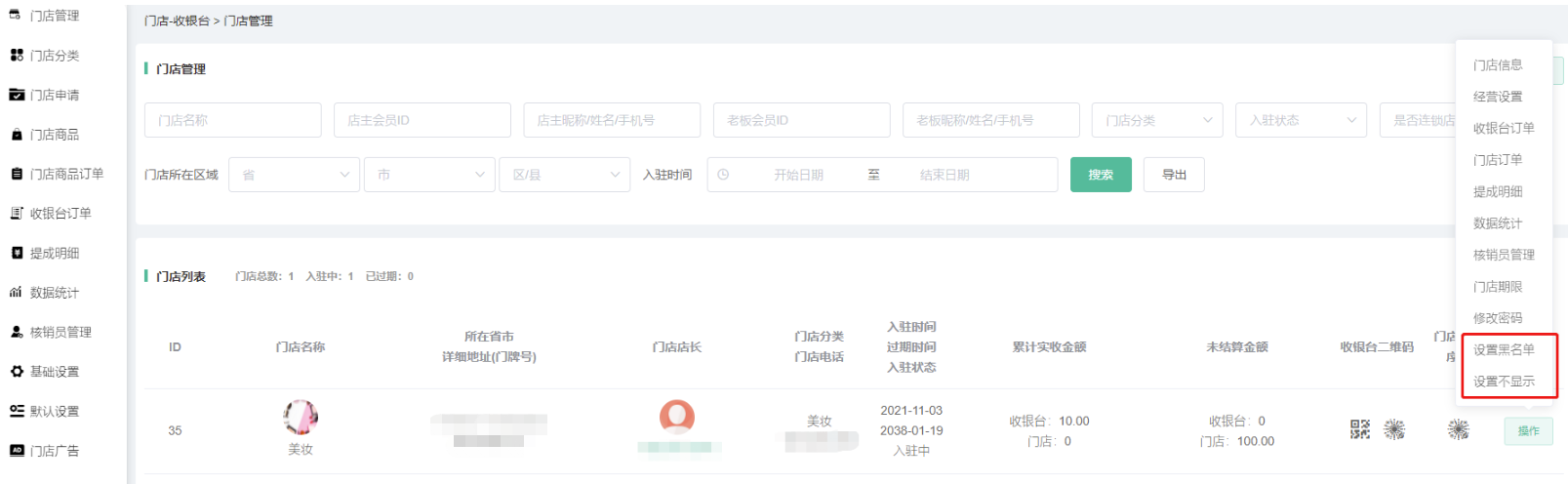Image resolution: width=1568 pixels, height=484 pixels.
Task: Open the 入驻状态 dropdown
Action: tap(1300, 120)
